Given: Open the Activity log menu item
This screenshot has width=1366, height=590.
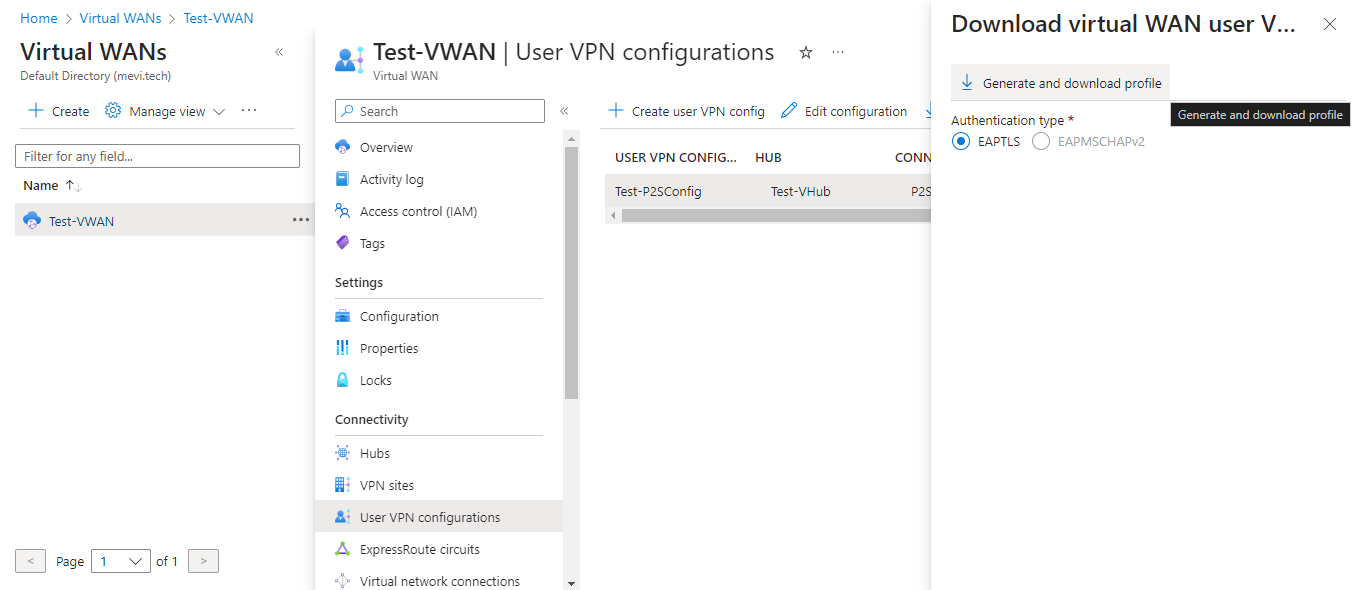Looking at the screenshot, I should click(392, 179).
